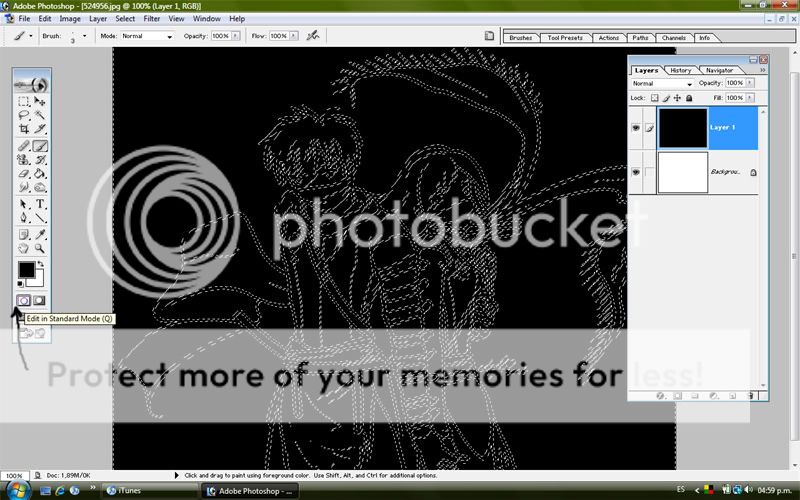
Task: Enable airbrush in the options bar
Action: click(x=313, y=36)
